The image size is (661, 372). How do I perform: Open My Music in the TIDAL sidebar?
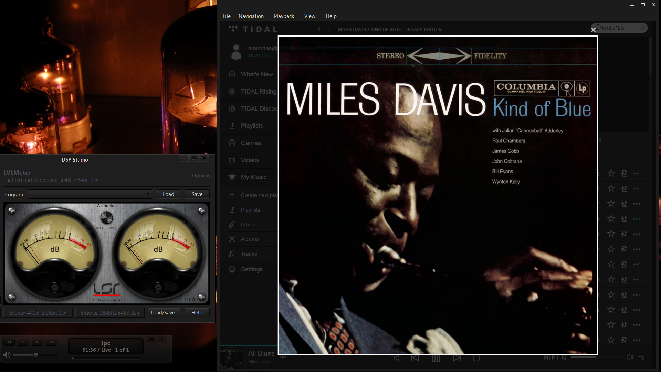(x=253, y=177)
